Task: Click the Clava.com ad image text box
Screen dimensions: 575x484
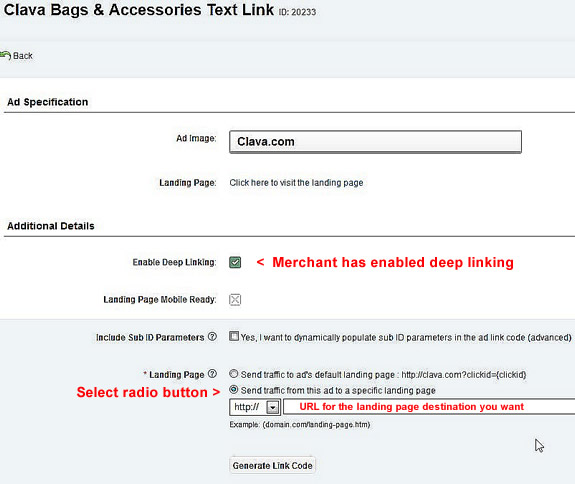Action: (x=375, y=142)
